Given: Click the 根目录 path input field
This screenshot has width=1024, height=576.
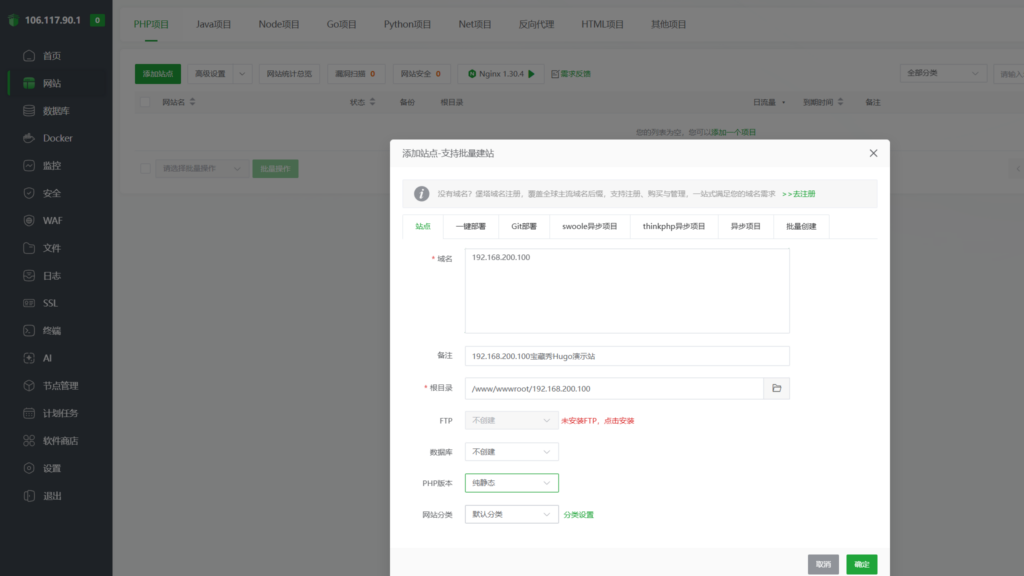Looking at the screenshot, I should click(615, 389).
